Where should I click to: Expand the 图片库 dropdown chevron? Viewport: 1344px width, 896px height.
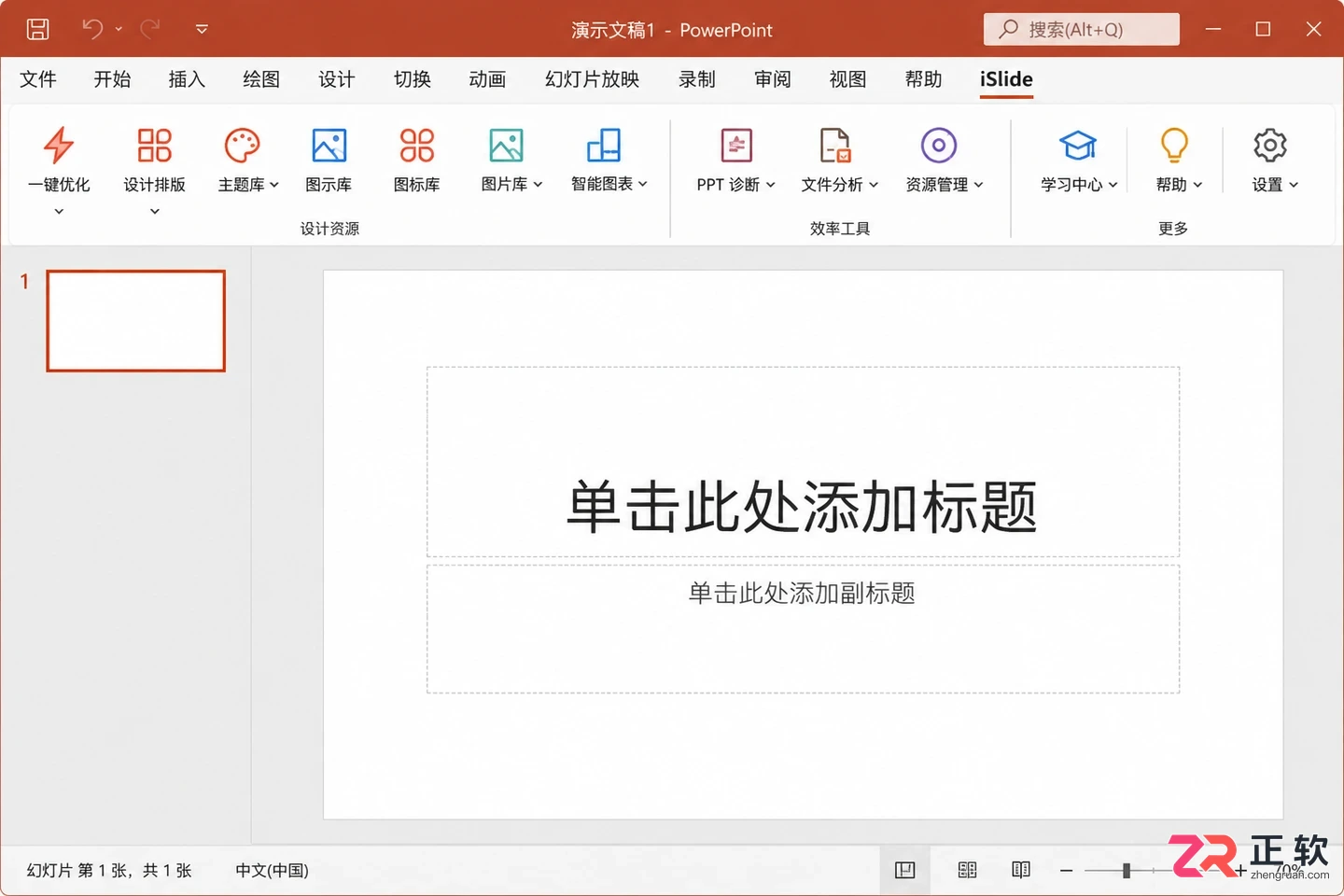538,185
